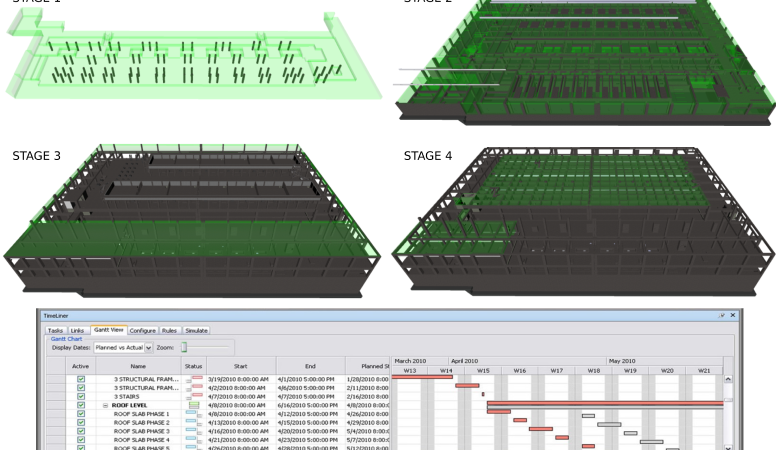Viewport: 776px width, 450px height.
Task: Toggle Active checkbox for ROOF LEVEL
Action: pyautogui.click(x=81, y=405)
